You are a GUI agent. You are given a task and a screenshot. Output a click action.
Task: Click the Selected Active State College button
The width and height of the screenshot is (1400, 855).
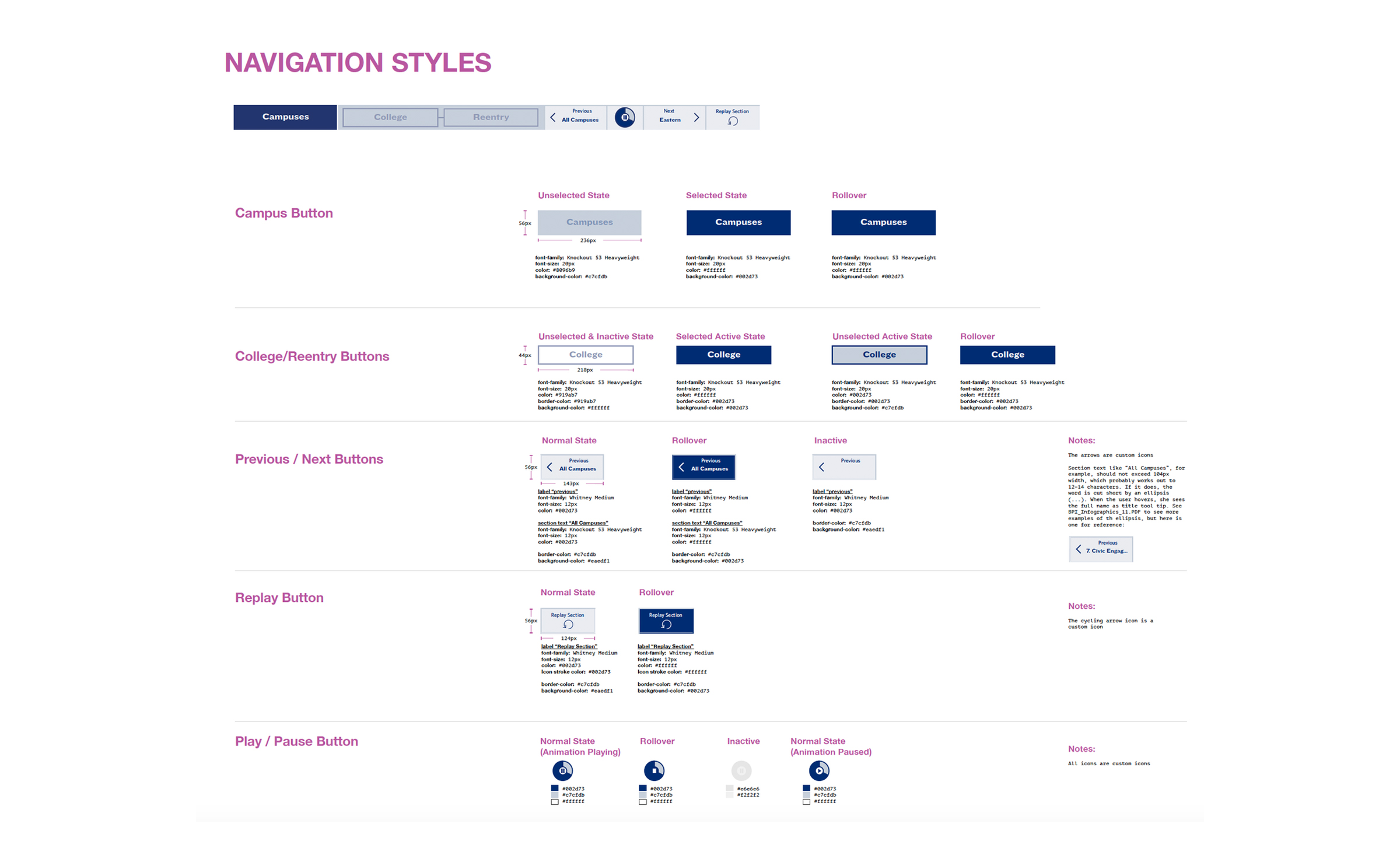click(x=723, y=355)
